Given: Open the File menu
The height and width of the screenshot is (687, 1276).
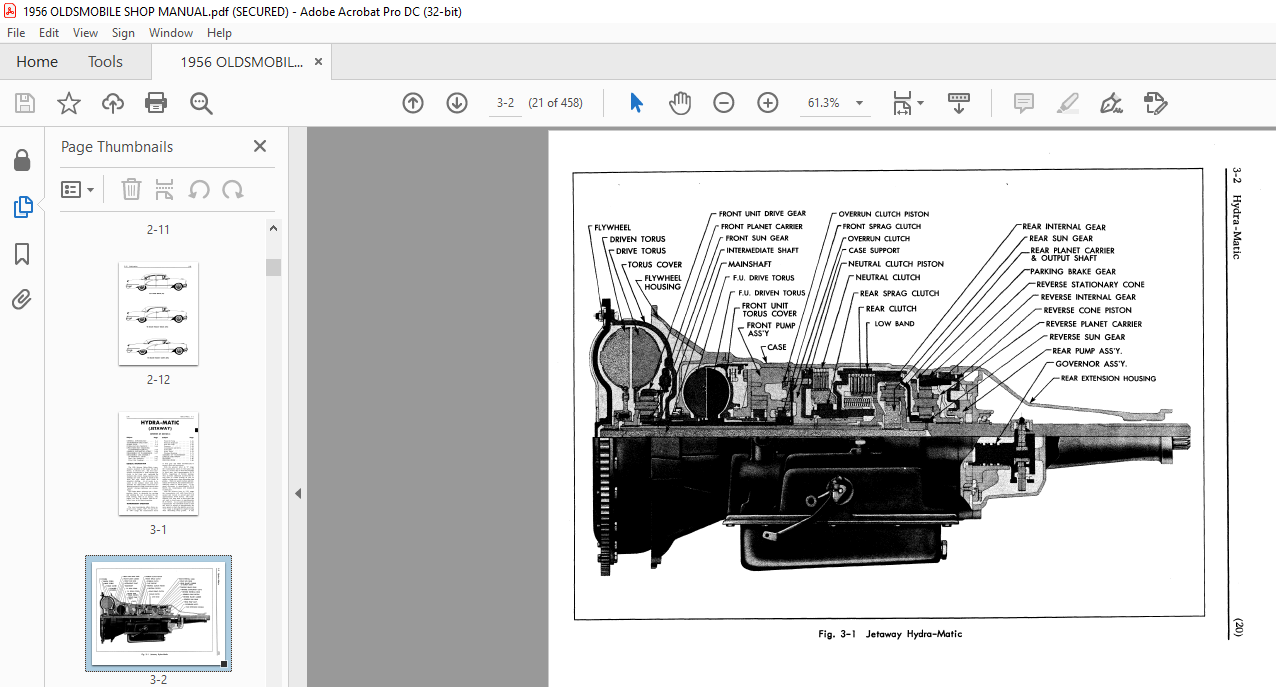Looking at the screenshot, I should pyautogui.click(x=16, y=33).
